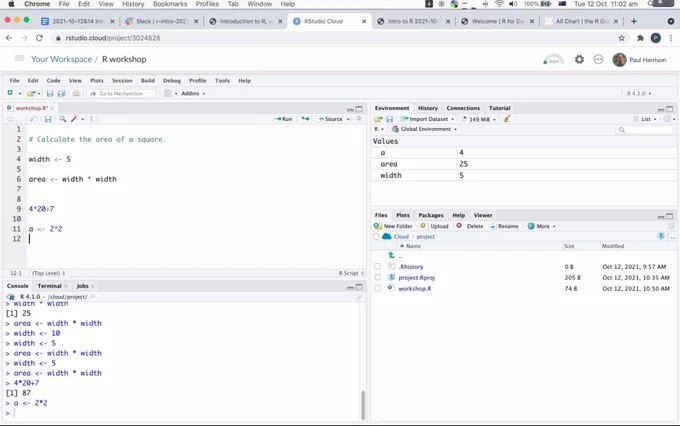Viewport: 680px width, 426px height.
Task: Open the Tools menu
Action: click(222, 81)
